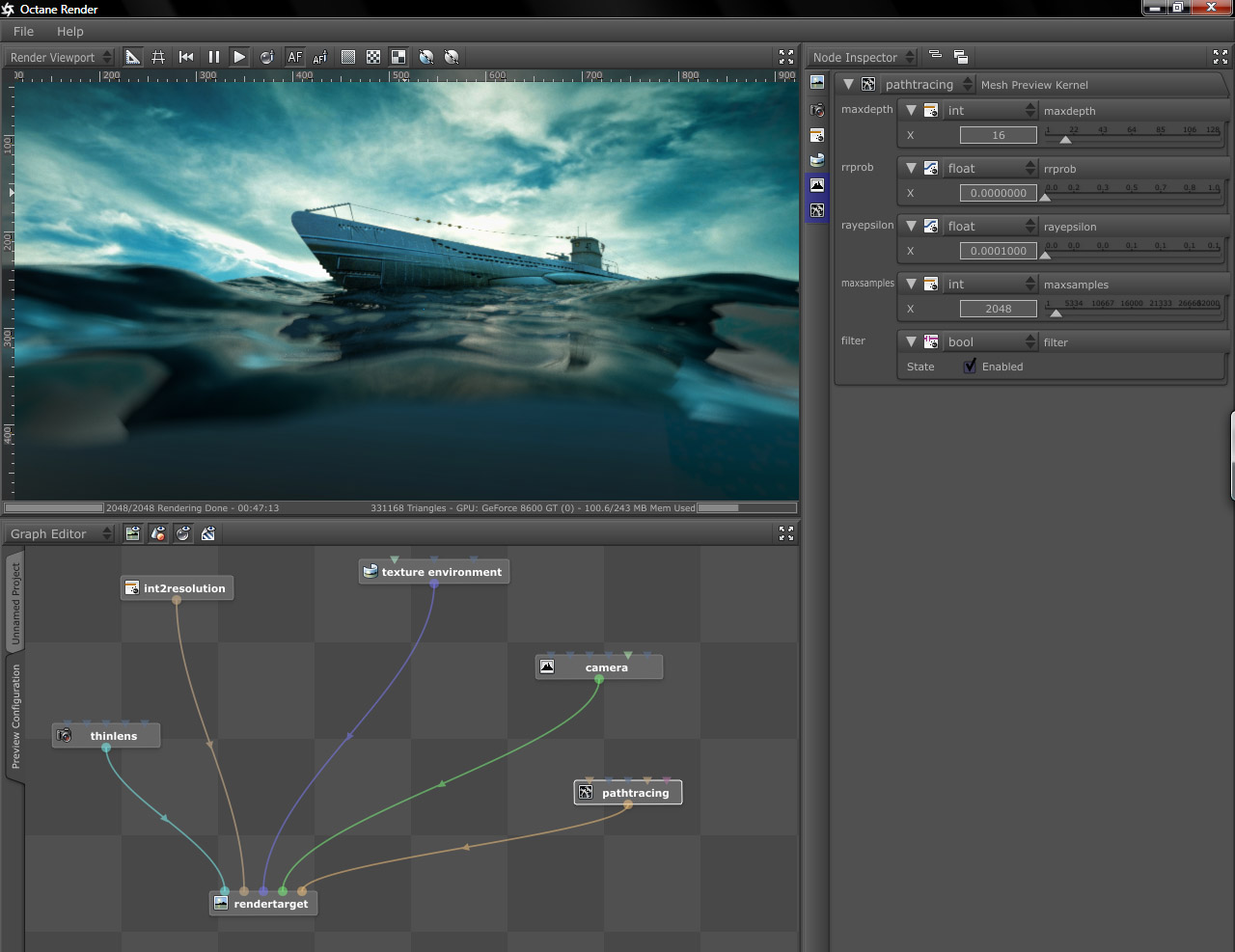Click the maxdepth X value field

(x=998, y=136)
